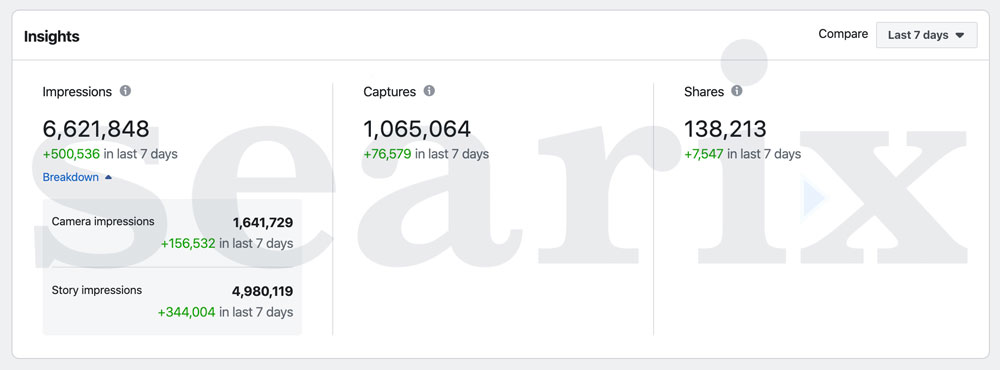Click the info icon next to Impressions
This screenshot has width=1000, height=370.
coord(126,91)
